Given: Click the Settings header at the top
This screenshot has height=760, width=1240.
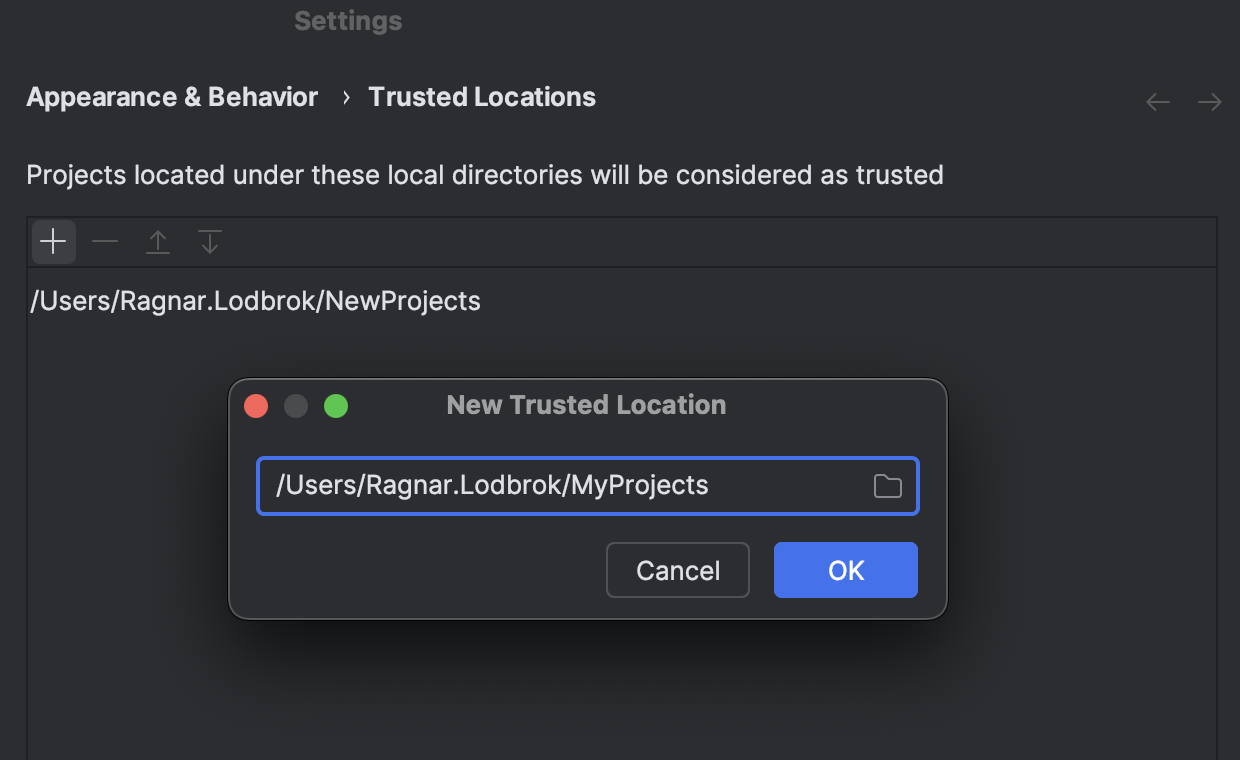Looking at the screenshot, I should tap(347, 20).
